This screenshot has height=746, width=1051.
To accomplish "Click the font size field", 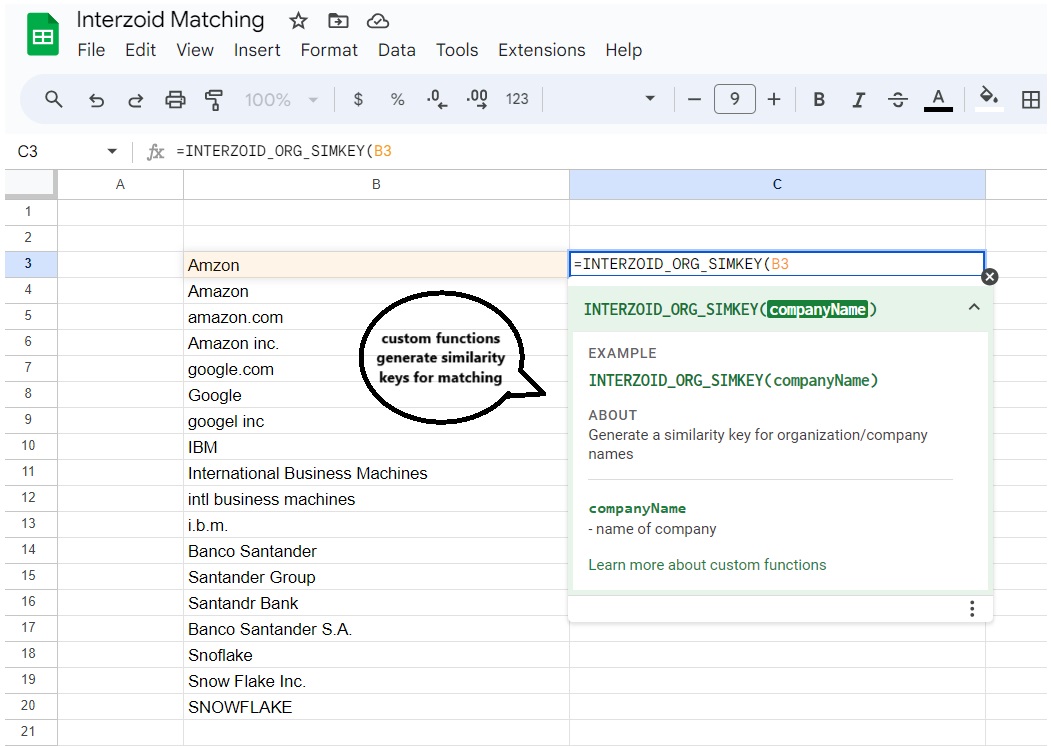I will click(735, 99).
